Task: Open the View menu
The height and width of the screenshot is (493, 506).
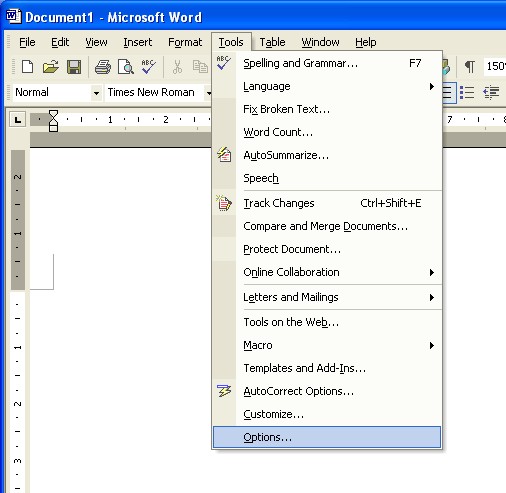Action: tap(96, 42)
